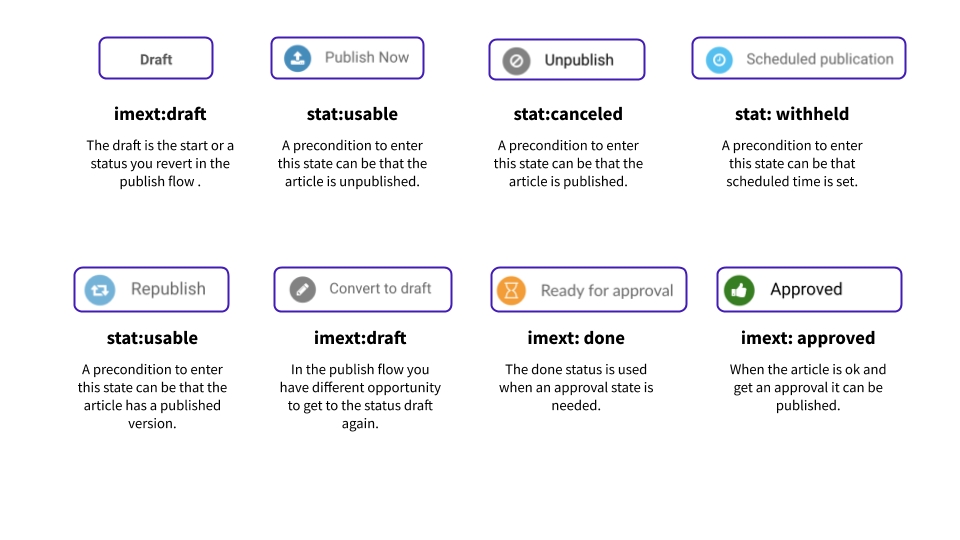Image resolution: width=960 pixels, height=540 pixels.
Task: Hit the Republish button label
Action: 168,289
